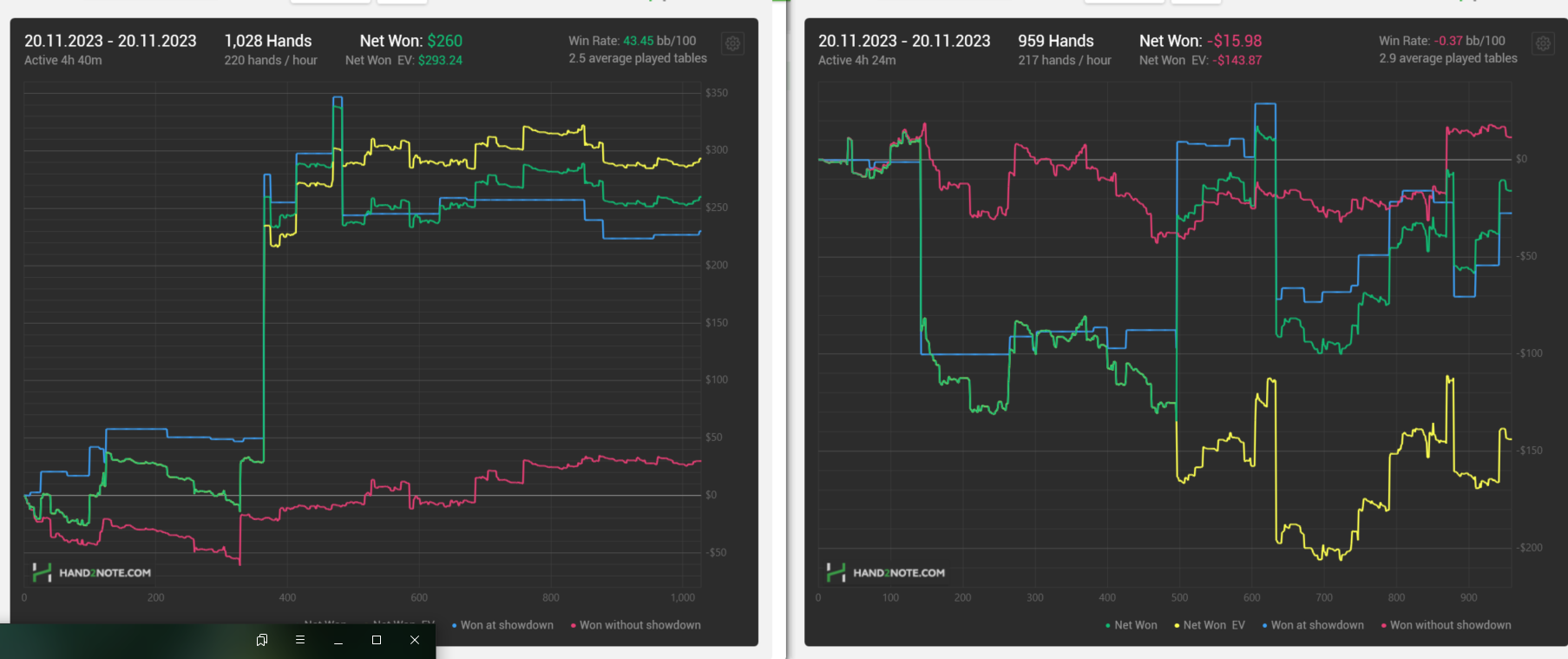Image resolution: width=1568 pixels, height=659 pixels.
Task: Click the -$100 y-axis label on right graph
Action: pos(1529,353)
